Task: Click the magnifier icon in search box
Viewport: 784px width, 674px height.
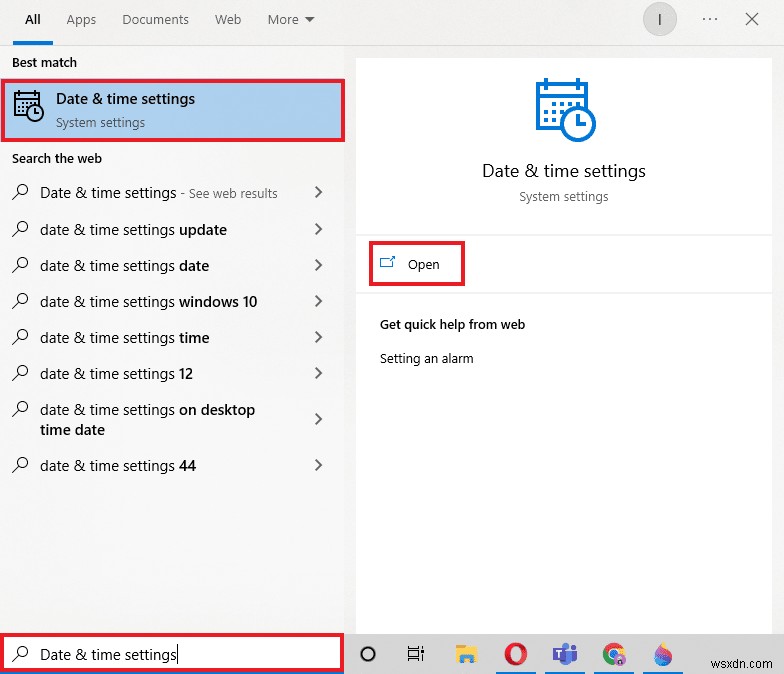Action: click(x=20, y=653)
